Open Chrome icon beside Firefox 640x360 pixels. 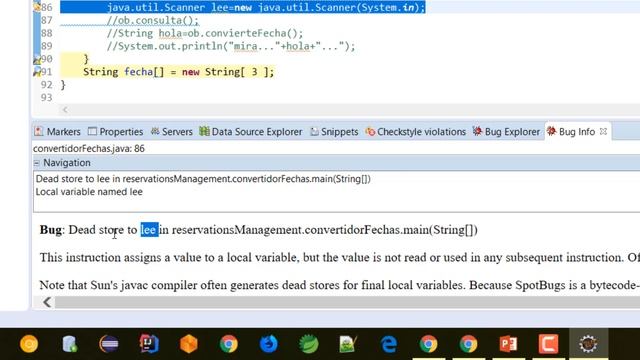coord(229,344)
